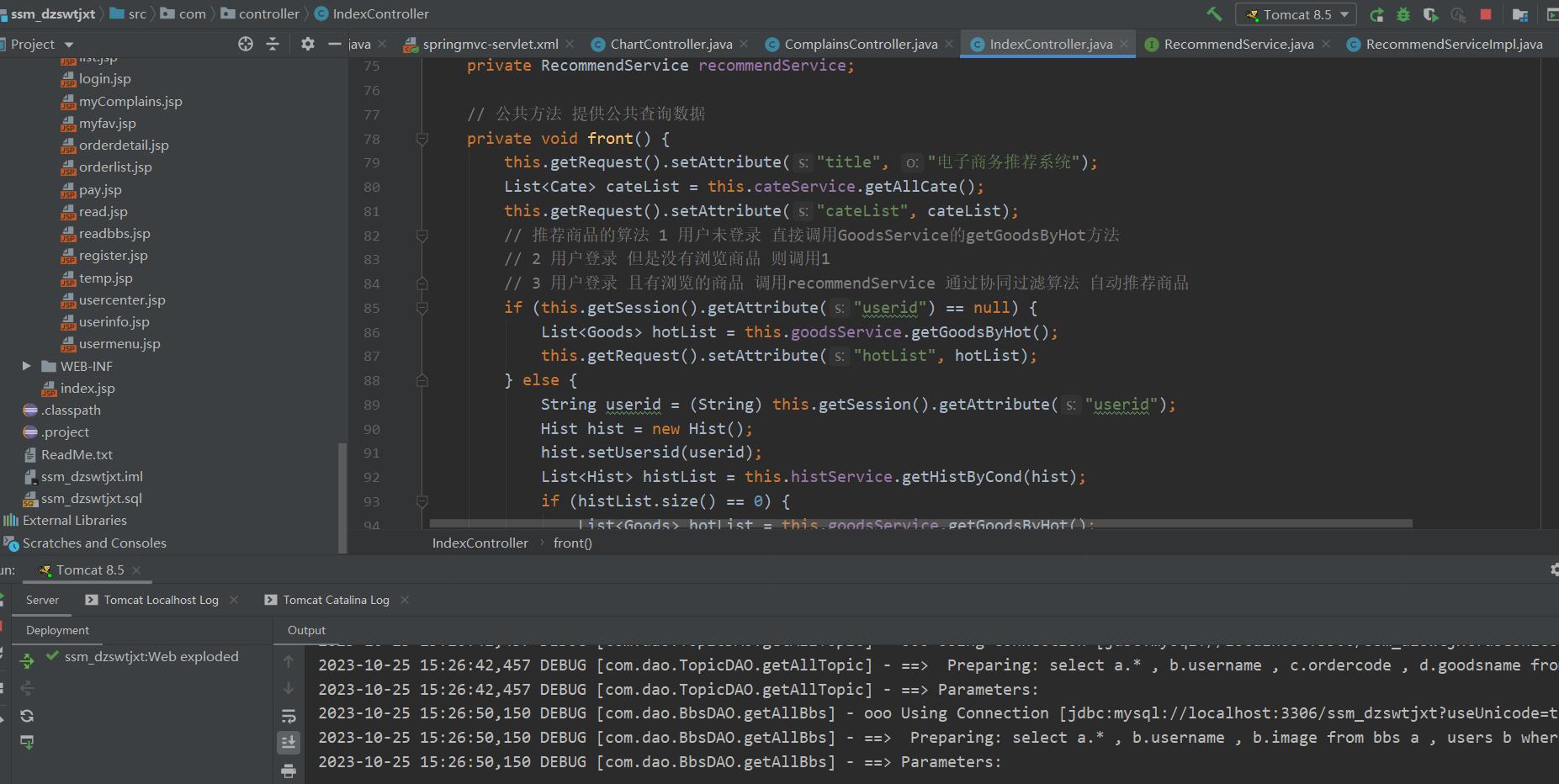This screenshot has width=1559, height=784.
Task: Close the ChartController.java editor tab
Action: [744, 44]
